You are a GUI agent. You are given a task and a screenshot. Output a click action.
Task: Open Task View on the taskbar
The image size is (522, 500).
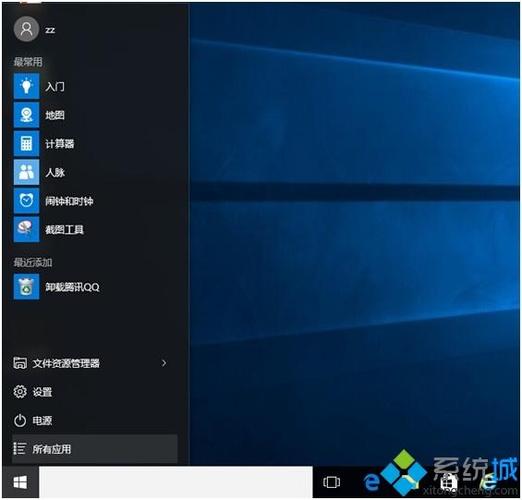click(x=331, y=482)
